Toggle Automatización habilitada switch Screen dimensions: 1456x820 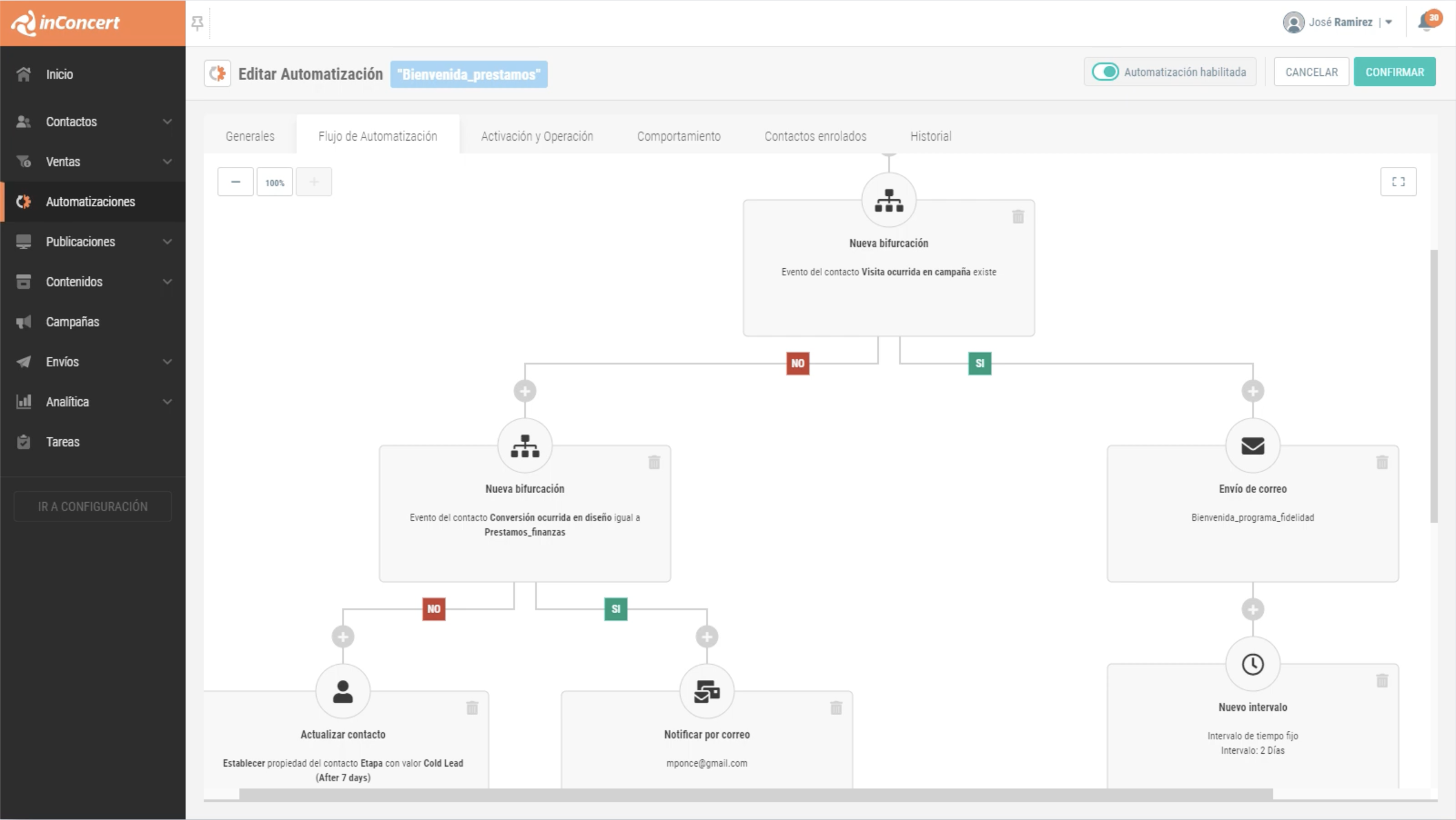point(1105,72)
